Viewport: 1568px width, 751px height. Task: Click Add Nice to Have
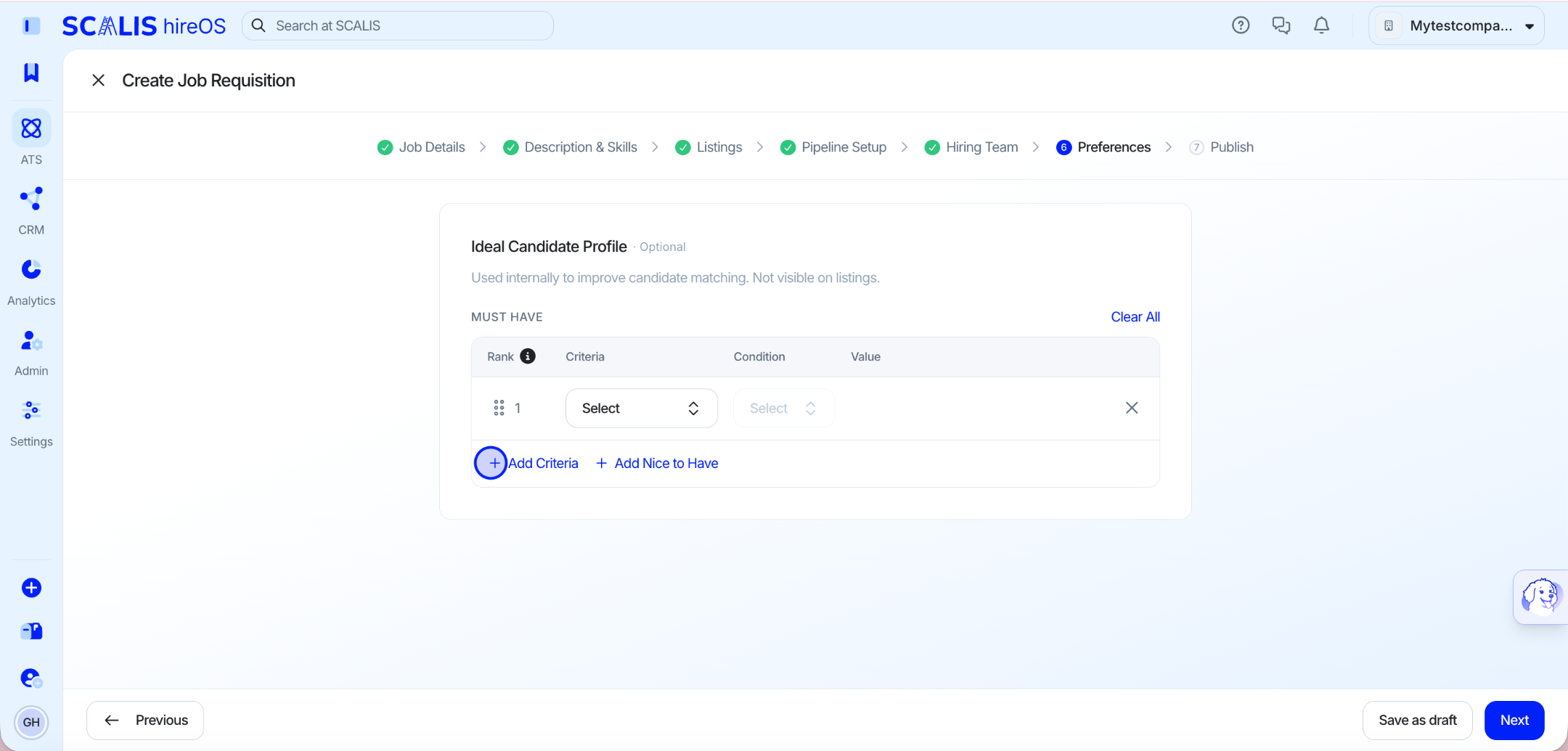(657, 463)
